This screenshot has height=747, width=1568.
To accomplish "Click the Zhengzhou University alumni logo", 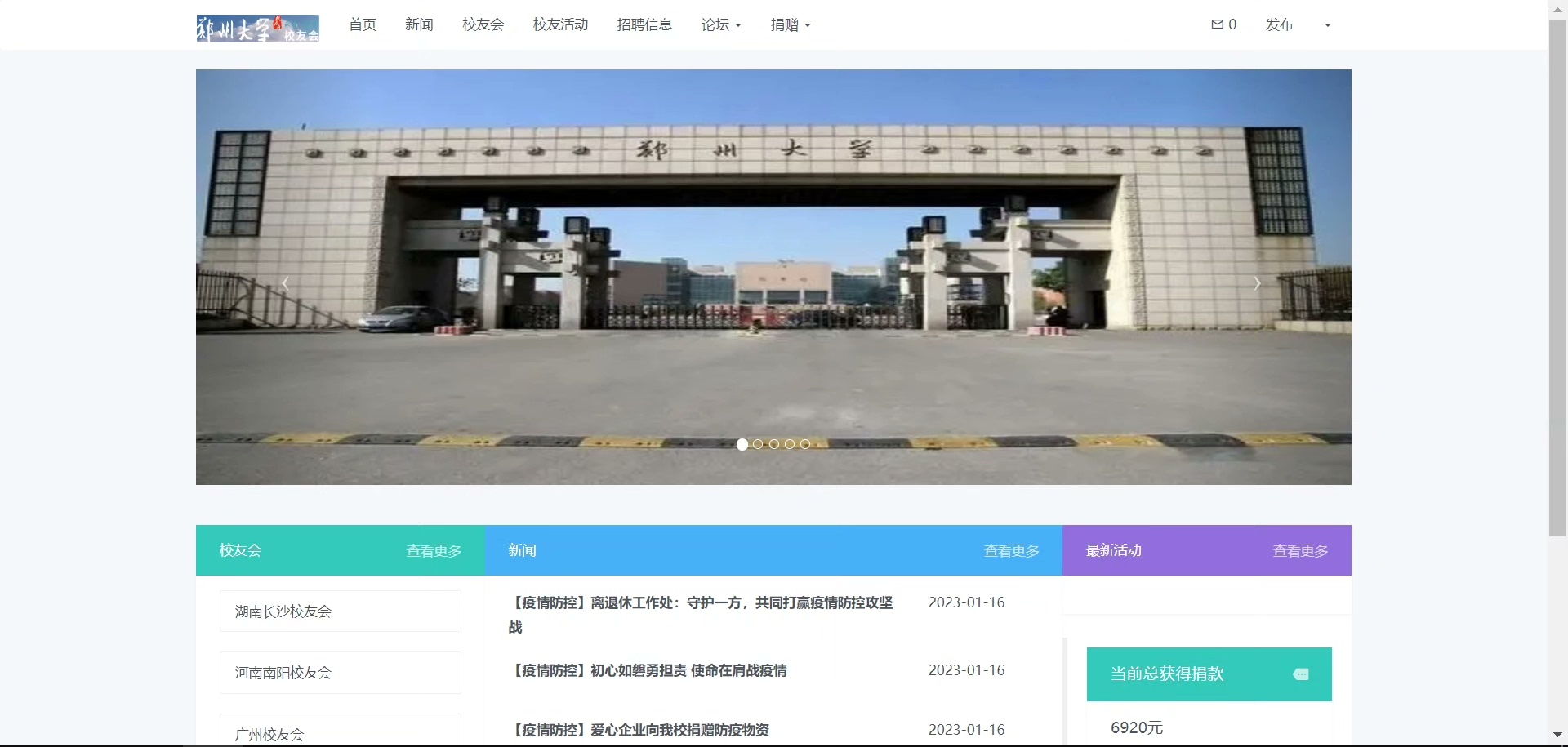I will point(257,29).
